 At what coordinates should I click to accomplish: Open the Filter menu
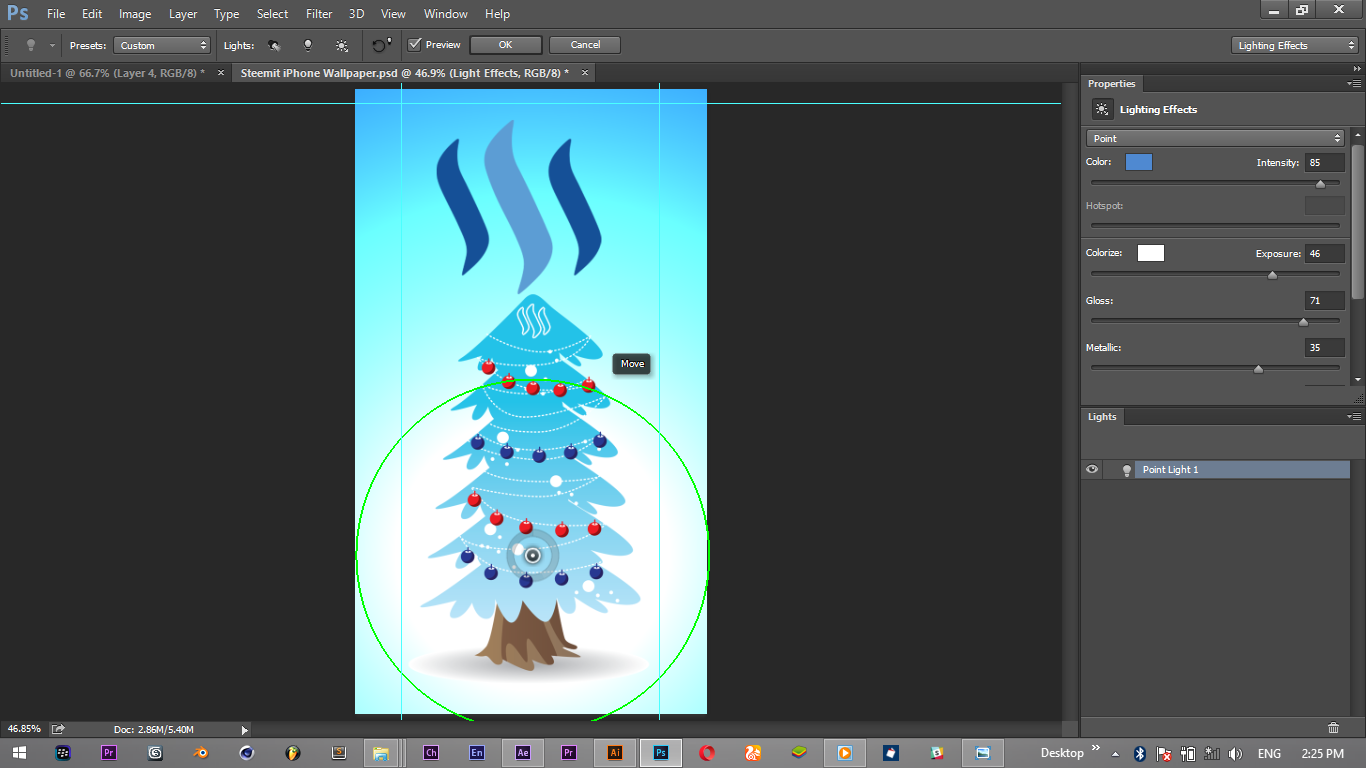pos(319,14)
